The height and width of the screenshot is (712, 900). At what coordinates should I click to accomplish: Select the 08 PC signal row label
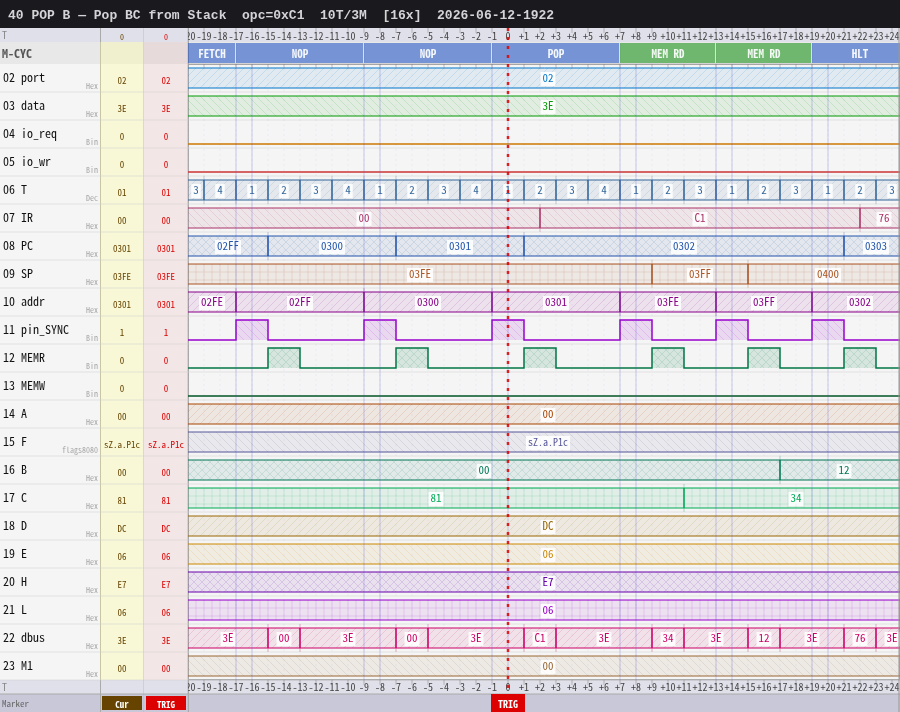tap(18, 246)
